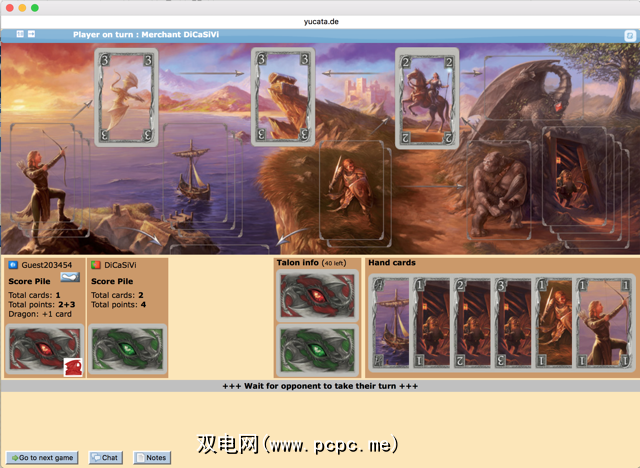Click the treasure chest 3 card on the board
Viewport: 640px width, 468px height.
(x=283, y=96)
